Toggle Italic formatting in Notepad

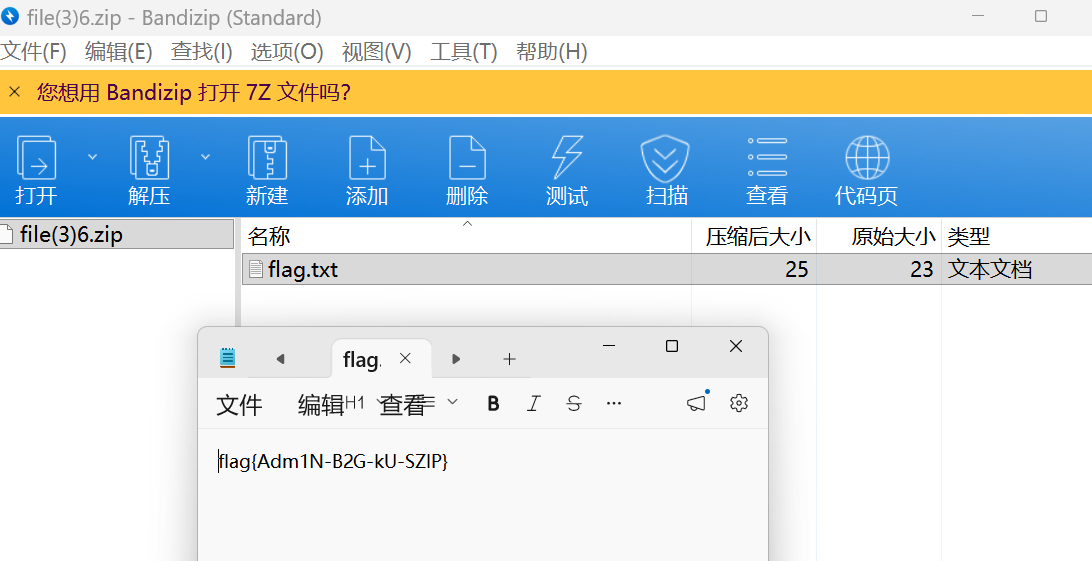[533, 403]
